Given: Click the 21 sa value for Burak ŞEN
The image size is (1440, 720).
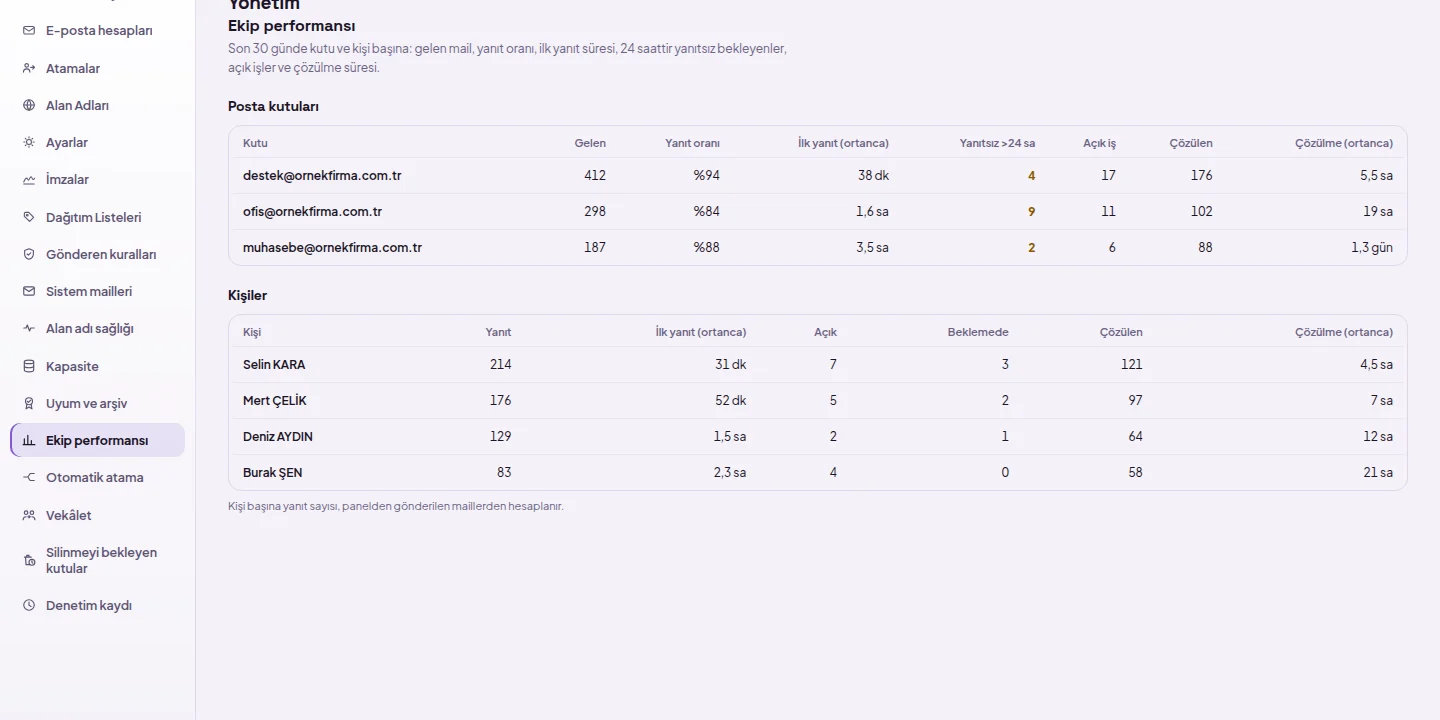Looking at the screenshot, I should click(x=1378, y=472).
